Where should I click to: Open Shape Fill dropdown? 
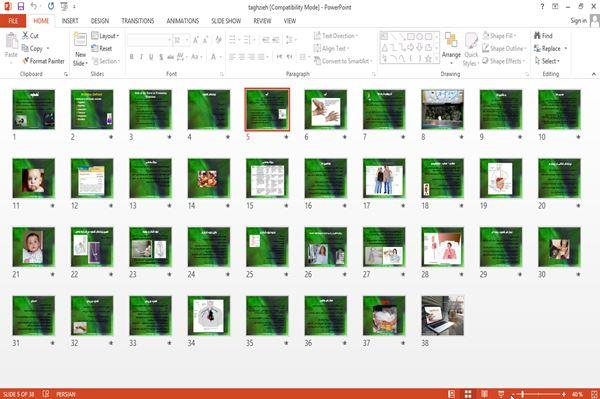click(x=499, y=36)
